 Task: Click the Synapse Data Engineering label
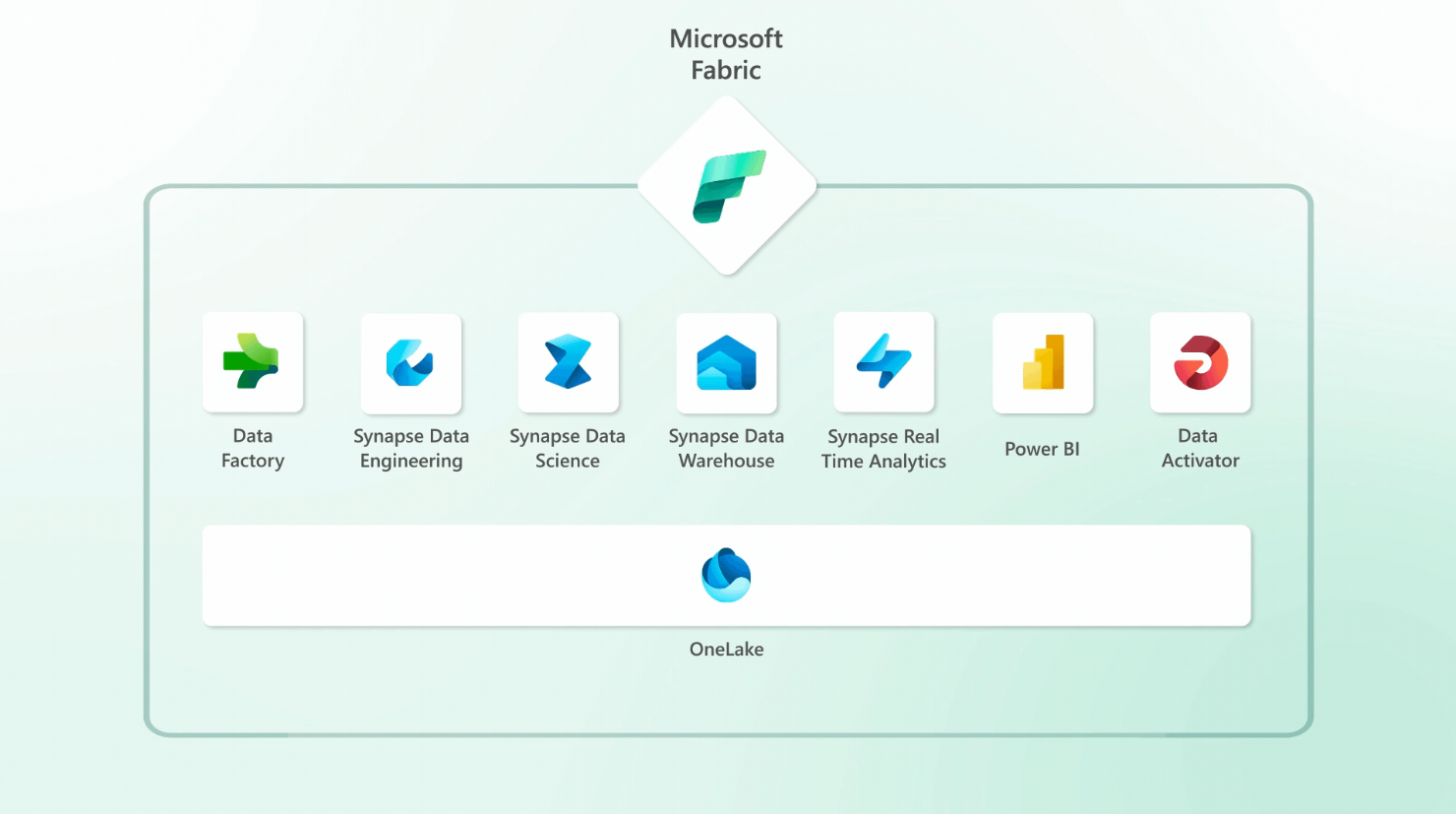point(411,448)
